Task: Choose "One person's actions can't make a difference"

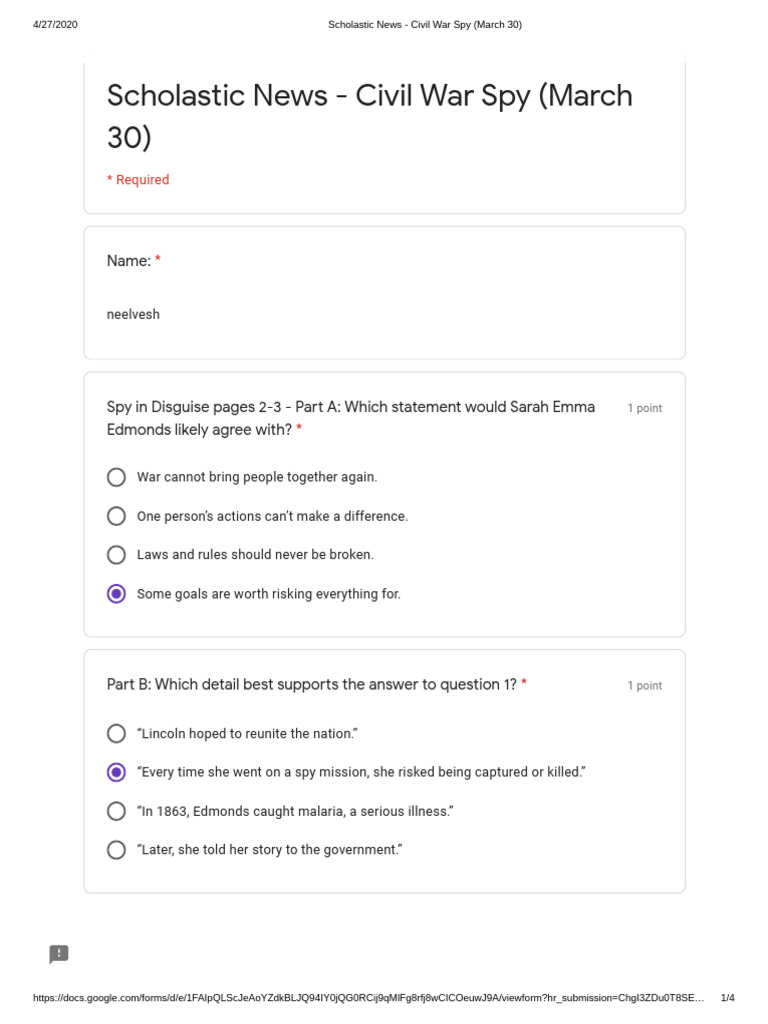Action: 117,516
